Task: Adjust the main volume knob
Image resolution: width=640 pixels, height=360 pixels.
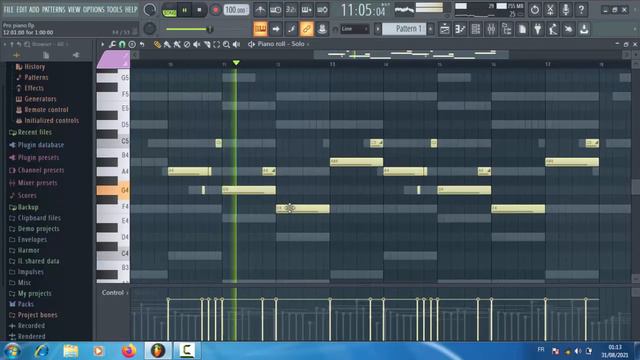Action: point(150,10)
